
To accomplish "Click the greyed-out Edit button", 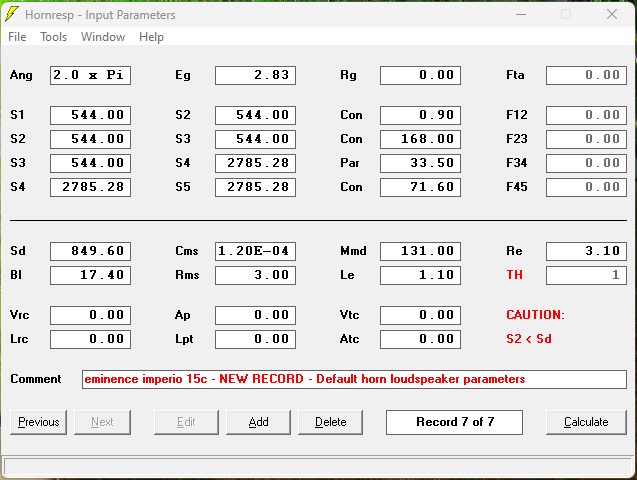I will 186,422.
